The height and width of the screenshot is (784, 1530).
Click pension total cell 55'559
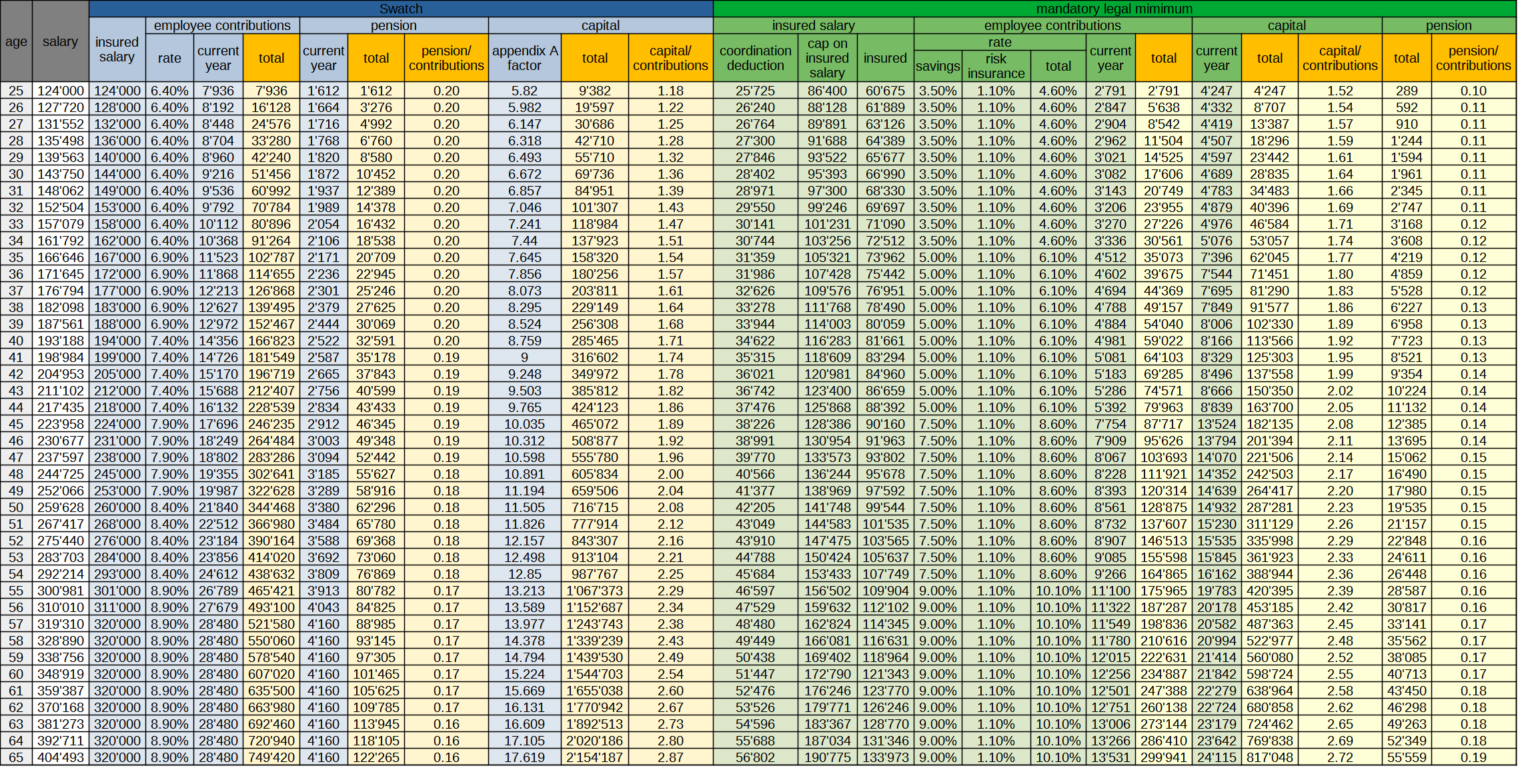[1407, 757]
